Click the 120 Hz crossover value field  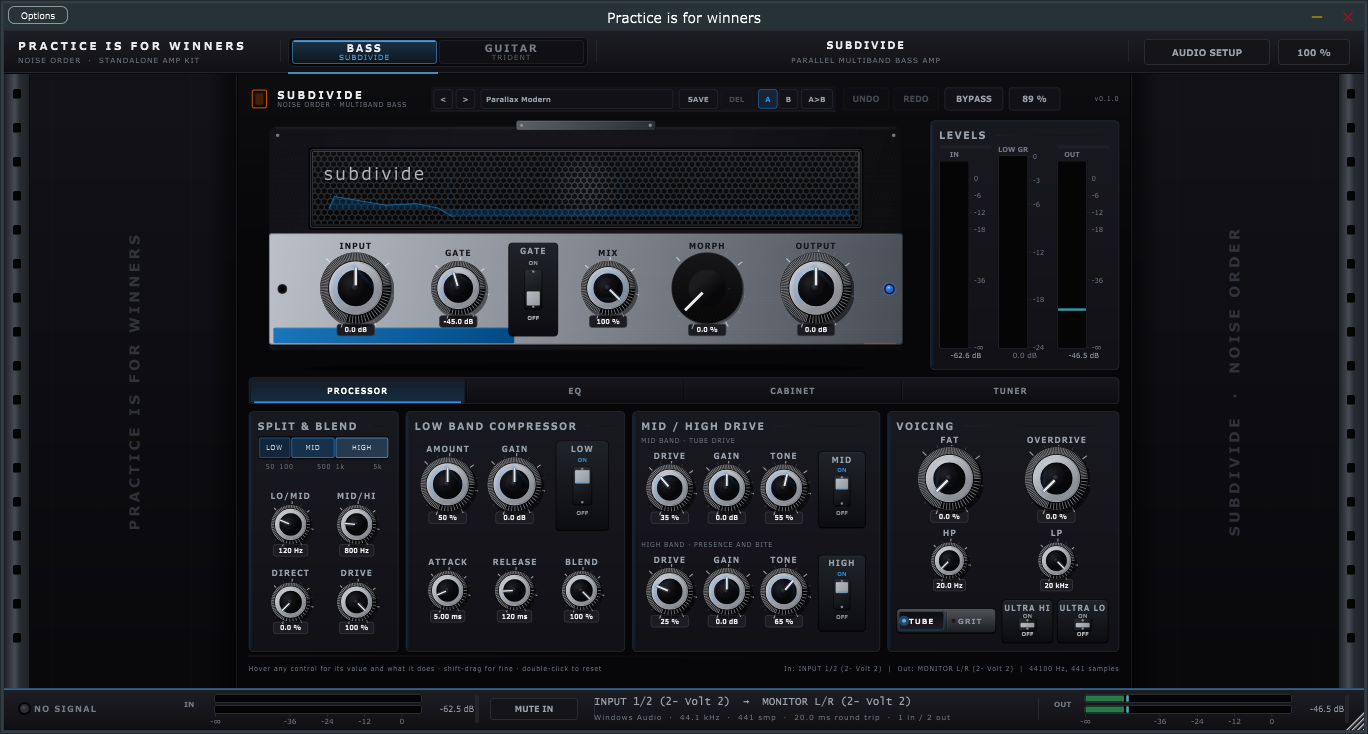(290, 551)
